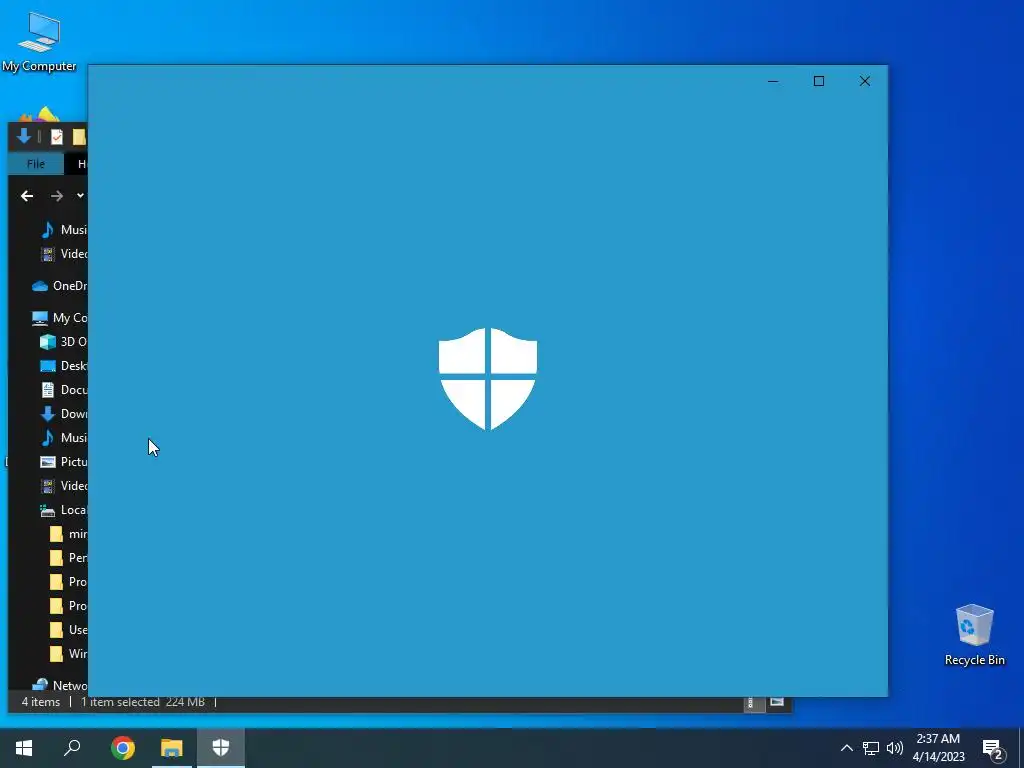Viewport: 1024px width, 768px height.
Task: Switch Explorer to large icons view
Action: tap(776, 702)
